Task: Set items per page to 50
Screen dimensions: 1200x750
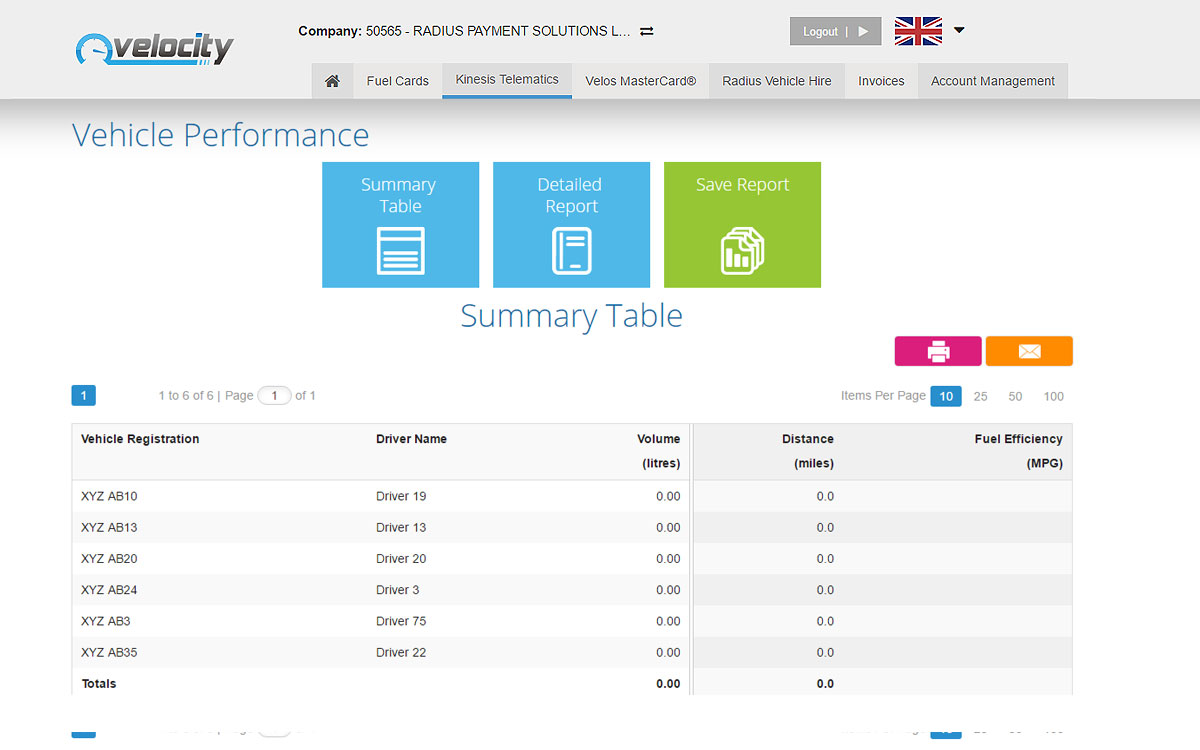Action: point(1015,397)
